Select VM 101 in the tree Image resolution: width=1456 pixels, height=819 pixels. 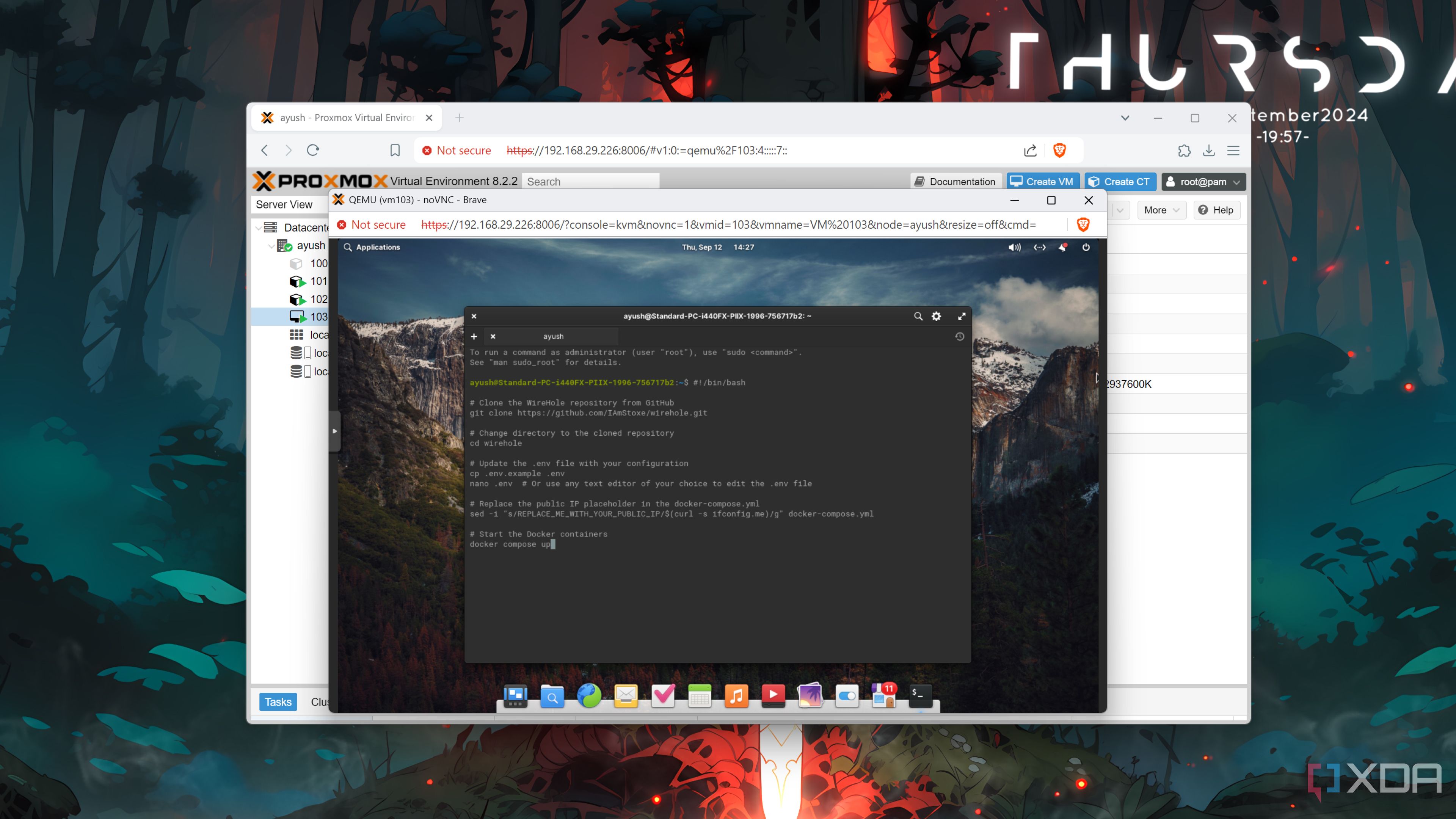(x=309, y=281)
